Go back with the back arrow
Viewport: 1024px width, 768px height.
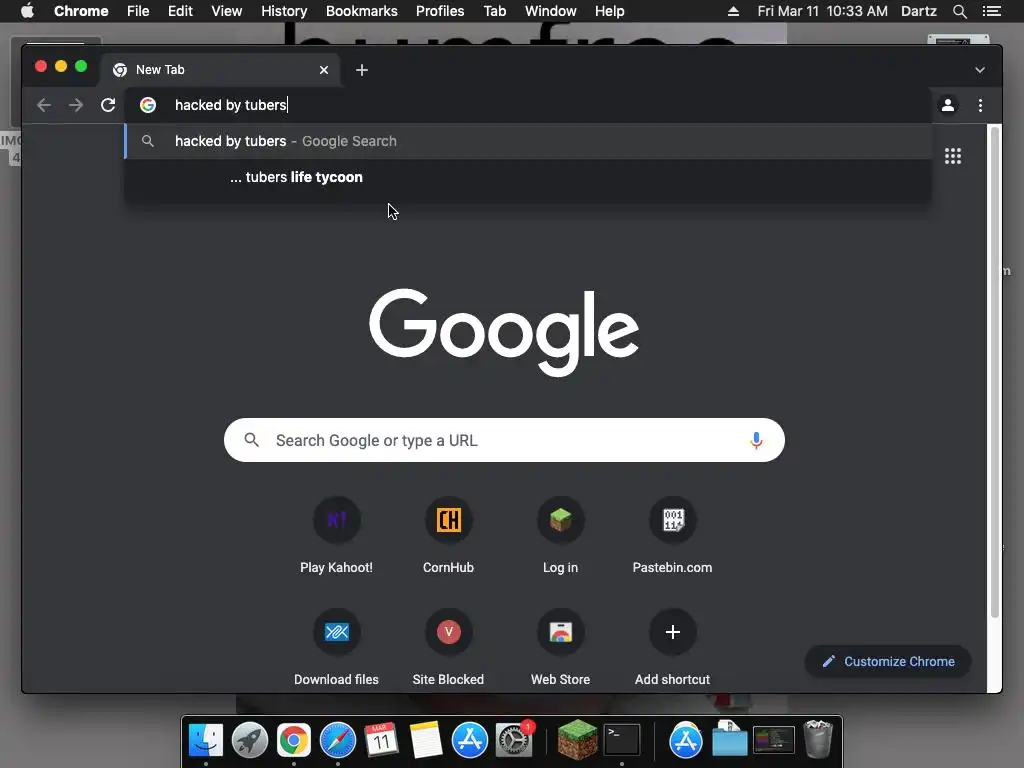coord(44,105)
